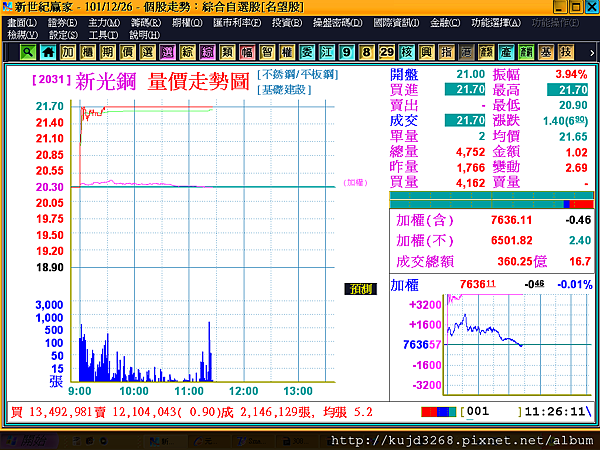The width and height of the screenshot is (600, 450).
Task: Open the 畫面(L) menu
Action: click(x=22, y=23)
